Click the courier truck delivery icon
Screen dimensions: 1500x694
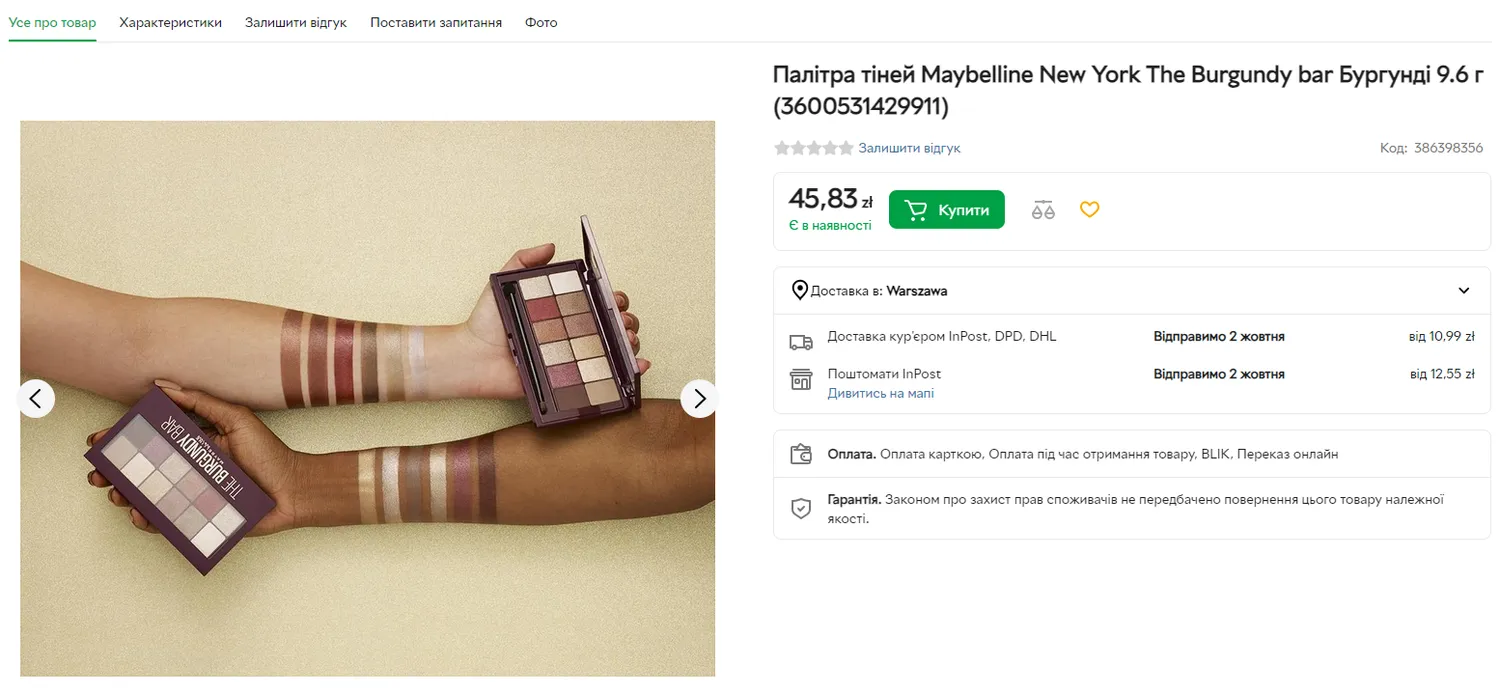point(801,342)
